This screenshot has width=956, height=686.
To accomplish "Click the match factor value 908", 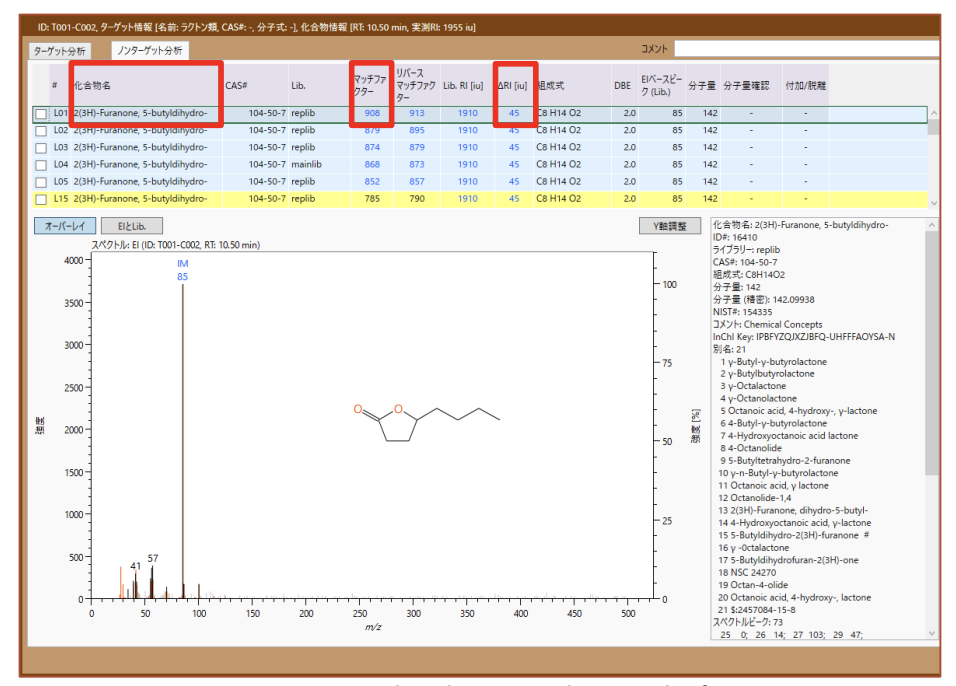I will (372, 114).
